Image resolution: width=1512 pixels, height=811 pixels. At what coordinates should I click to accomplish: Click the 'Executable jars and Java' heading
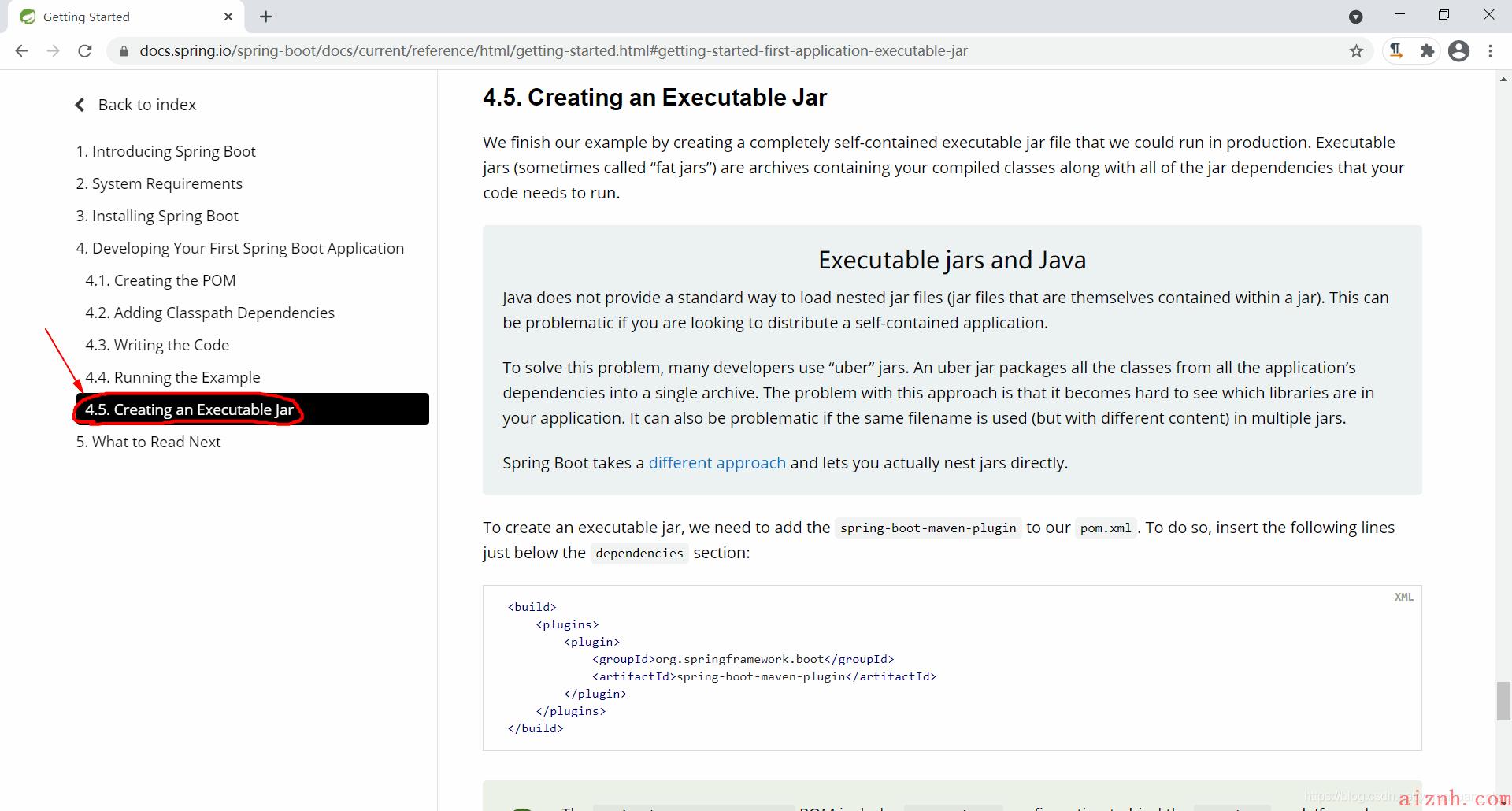[x=952, y=260]
